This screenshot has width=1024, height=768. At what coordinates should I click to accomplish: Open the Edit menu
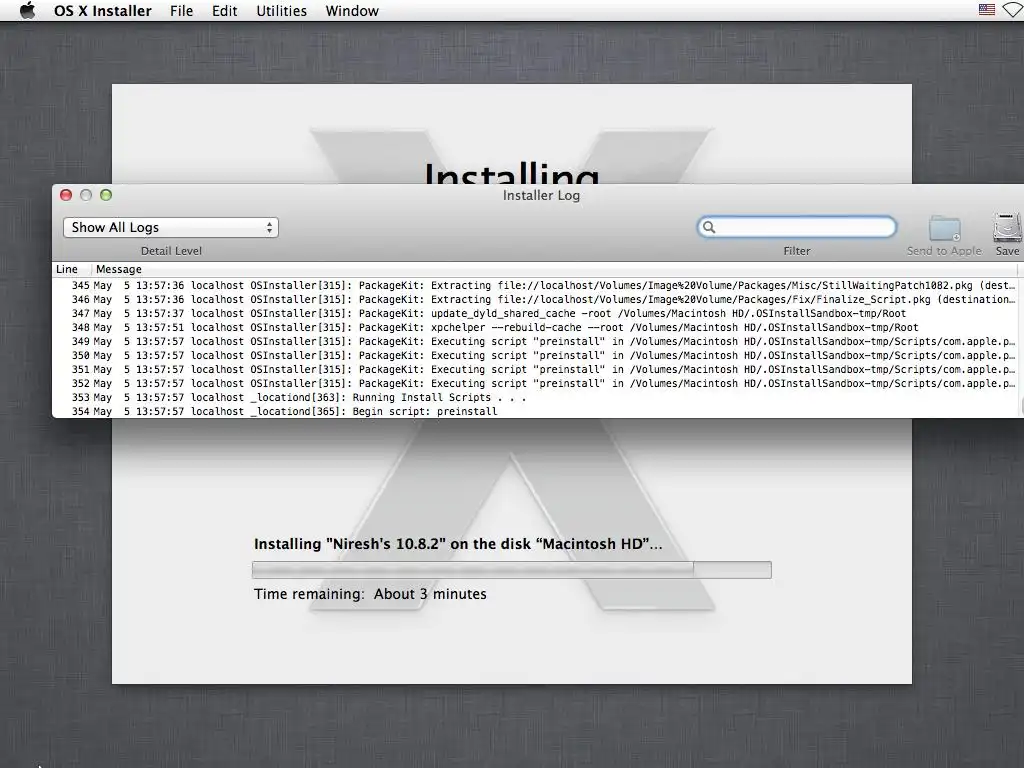click(224, 10)
